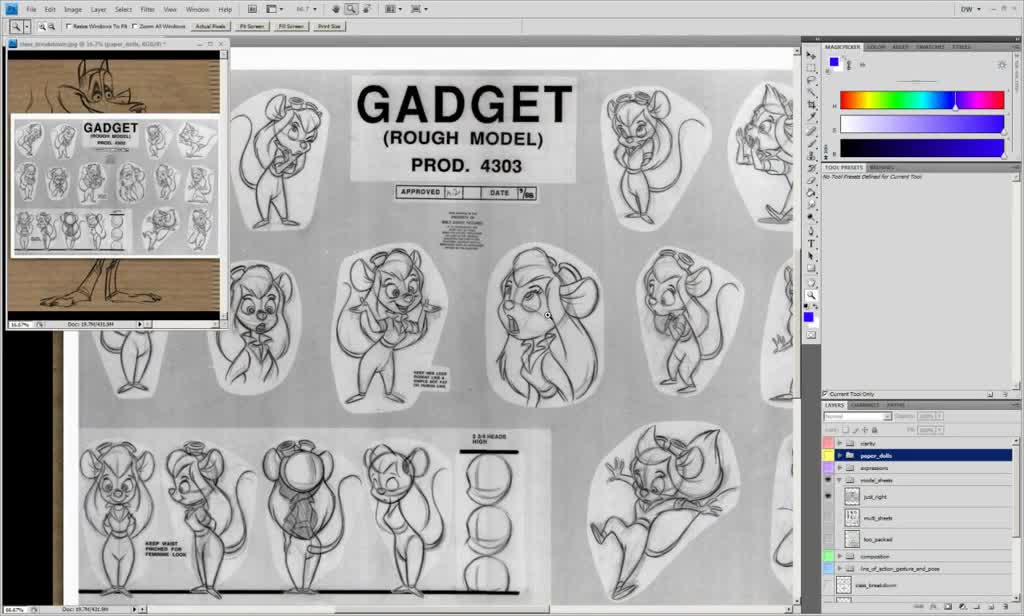This screenshot has width=1024, height=616.
Task: Select the case_breakdown layer thumbnail
Action: tap(844, 585)
